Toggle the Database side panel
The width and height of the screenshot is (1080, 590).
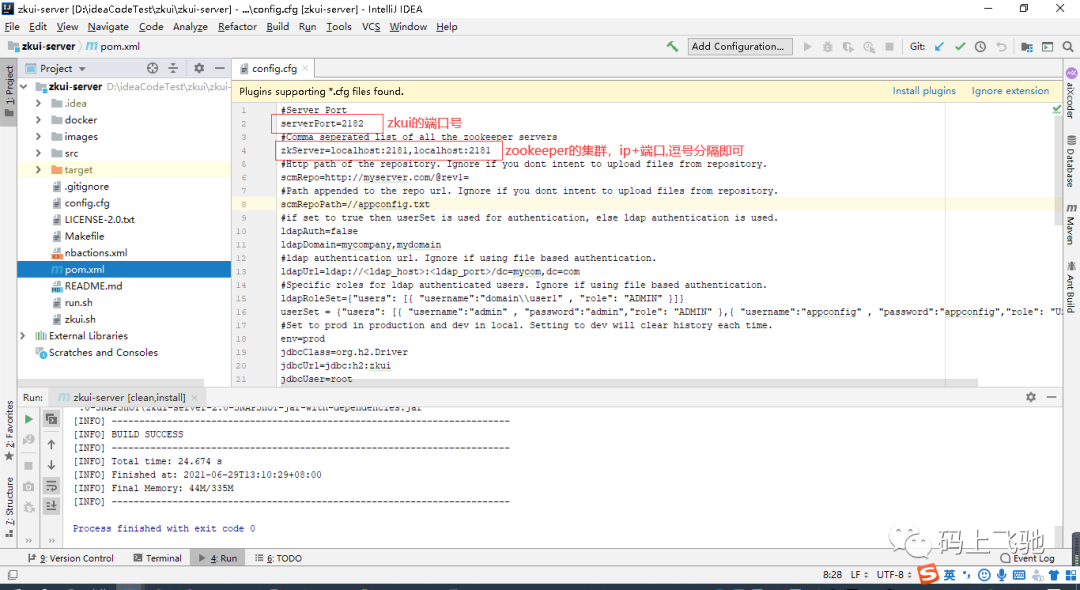click(1071, 162)
